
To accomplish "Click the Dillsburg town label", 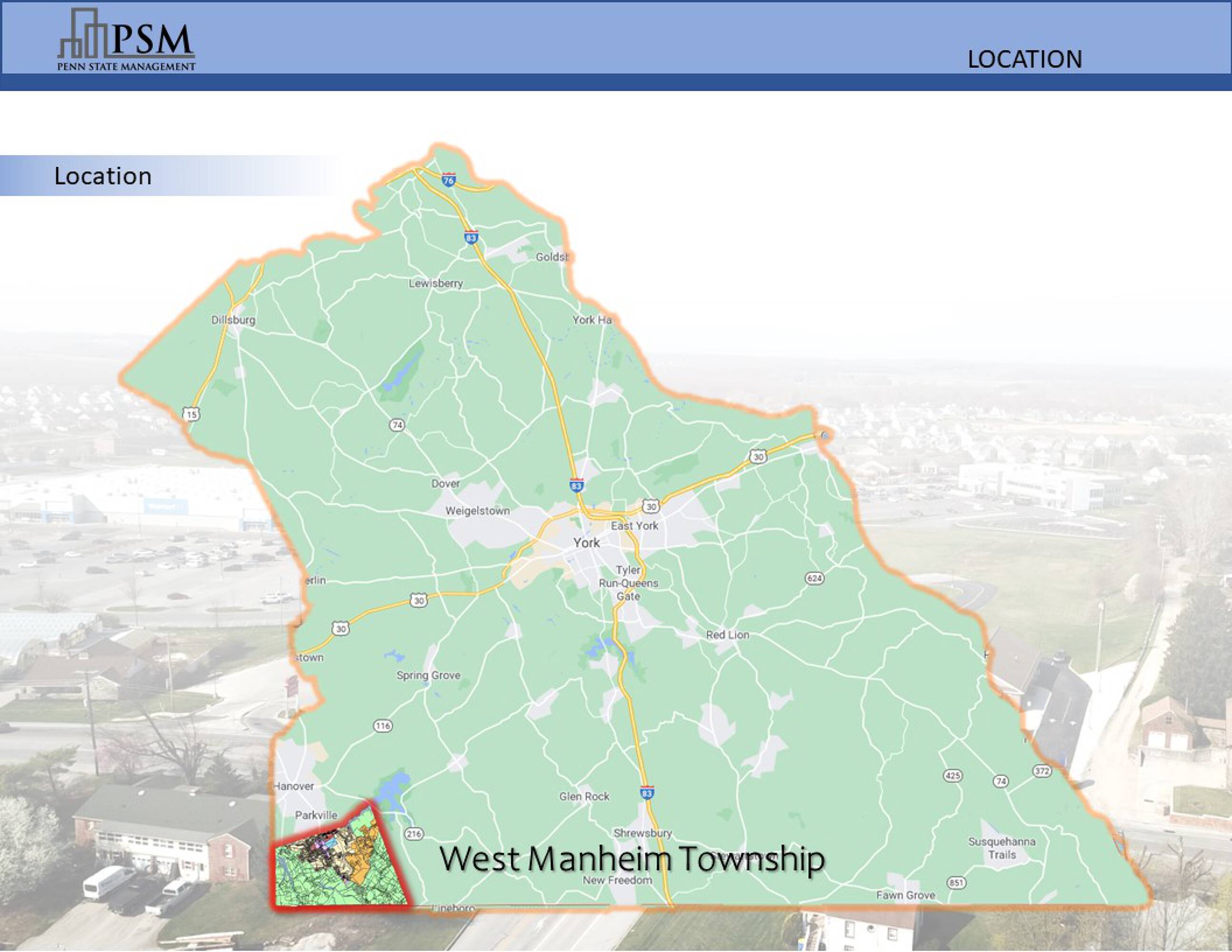I will [233, 320].
